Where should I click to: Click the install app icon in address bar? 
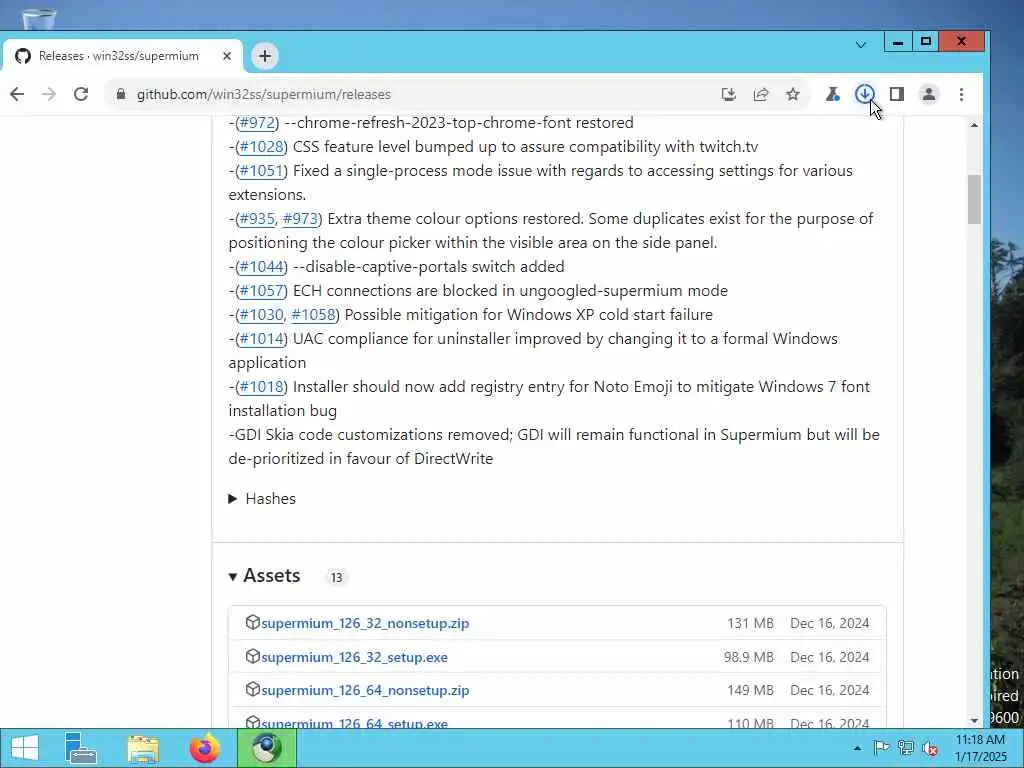point(729,94)
